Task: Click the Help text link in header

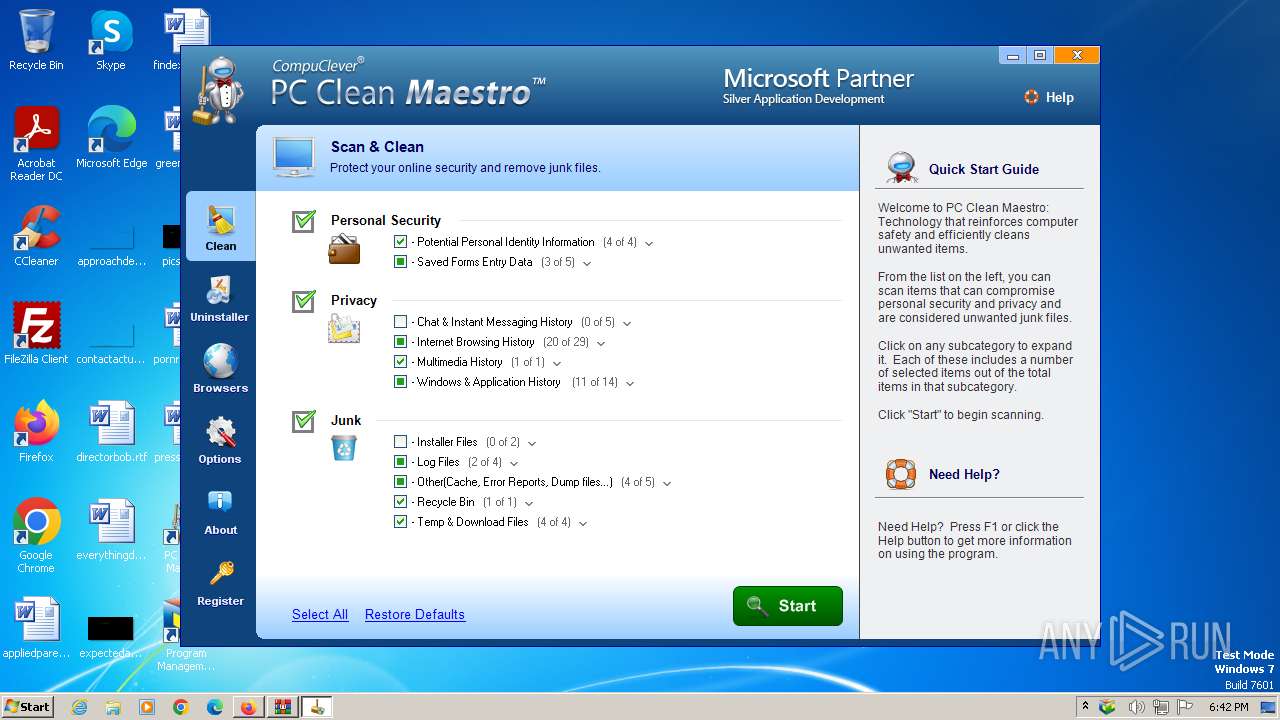Action: point(1060,97)
